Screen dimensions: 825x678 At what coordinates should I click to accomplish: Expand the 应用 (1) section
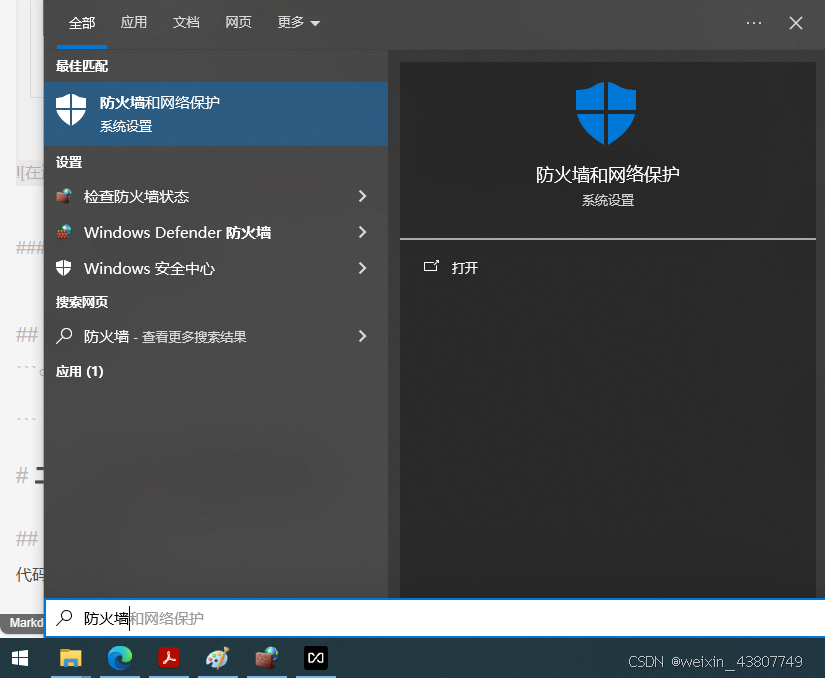pos(79,371)
